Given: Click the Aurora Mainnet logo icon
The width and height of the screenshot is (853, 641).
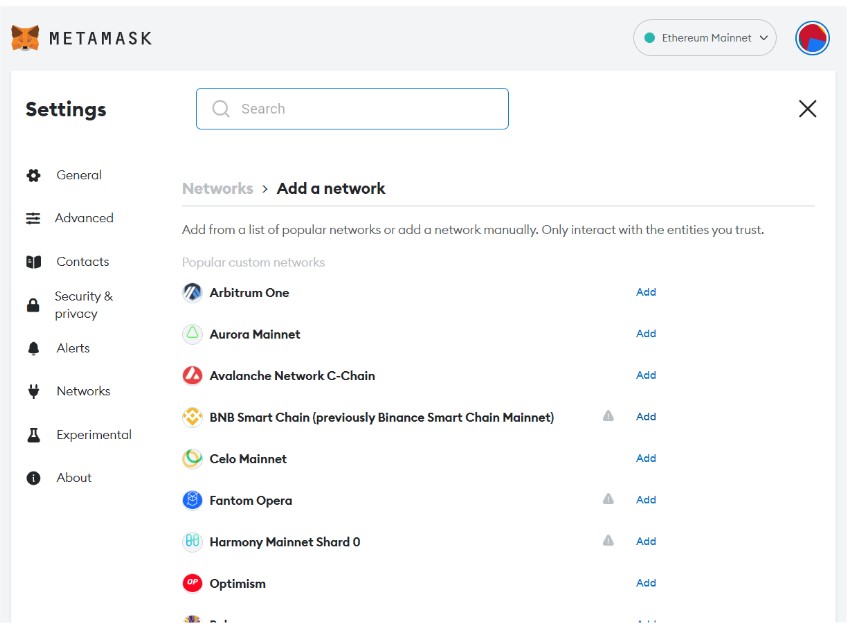Looking at the screenshot, I should [x=192, y=334].
